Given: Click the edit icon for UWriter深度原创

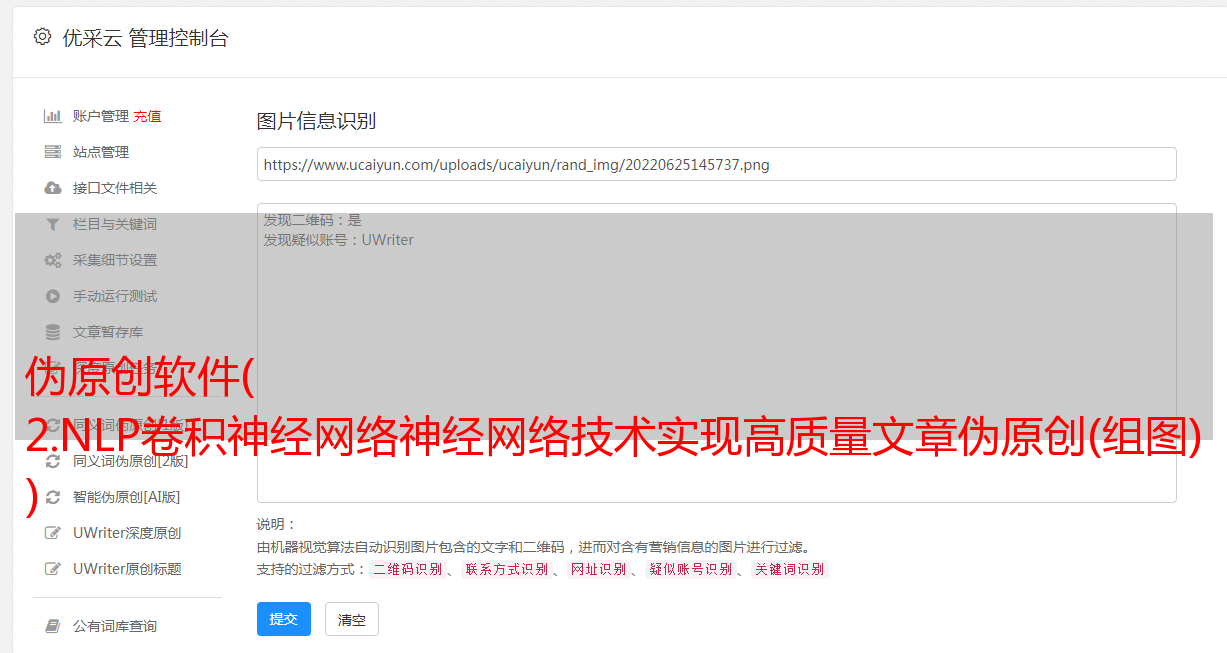Looking at the screenshot, I should pos(53,533).
